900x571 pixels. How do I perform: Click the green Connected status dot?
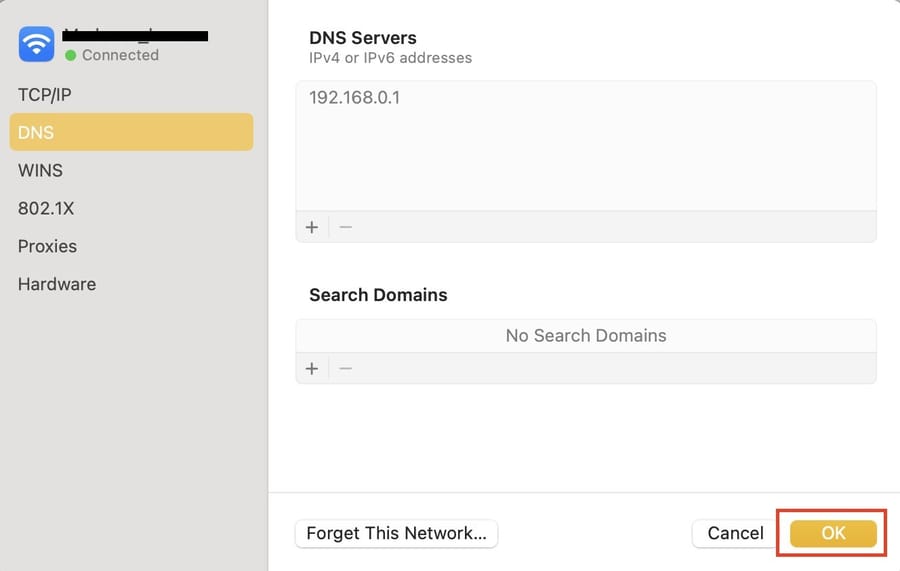point(71,55)
